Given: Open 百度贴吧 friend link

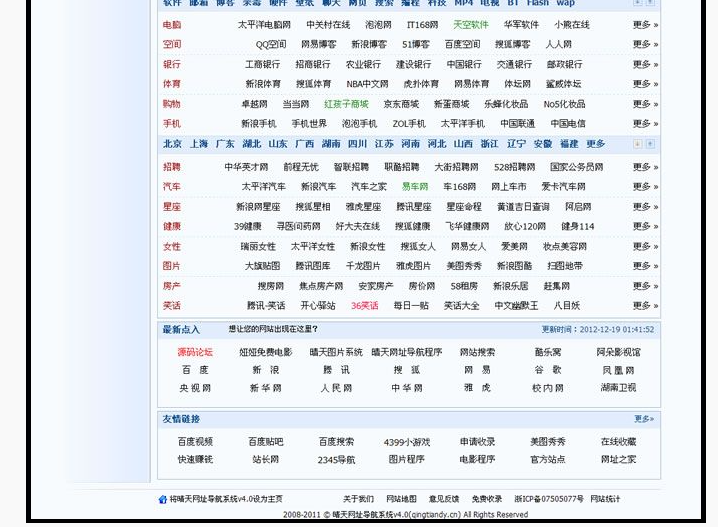Looking at the screenshot, I should (x=266, y=442).
